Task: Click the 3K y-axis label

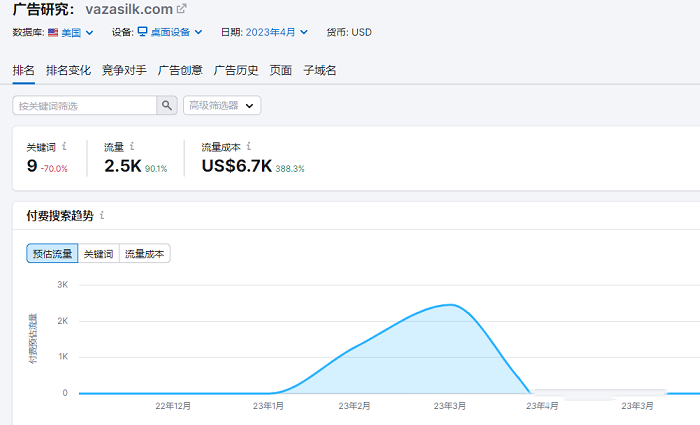Action: (62, 285)
